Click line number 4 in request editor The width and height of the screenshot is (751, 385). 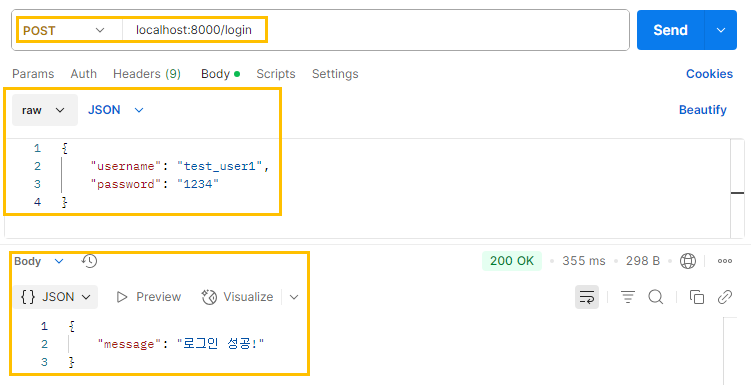[37, 202]
